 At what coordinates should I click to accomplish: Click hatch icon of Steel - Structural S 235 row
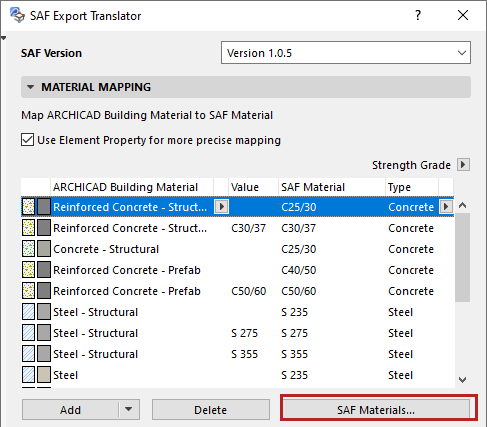coord(28,312)
